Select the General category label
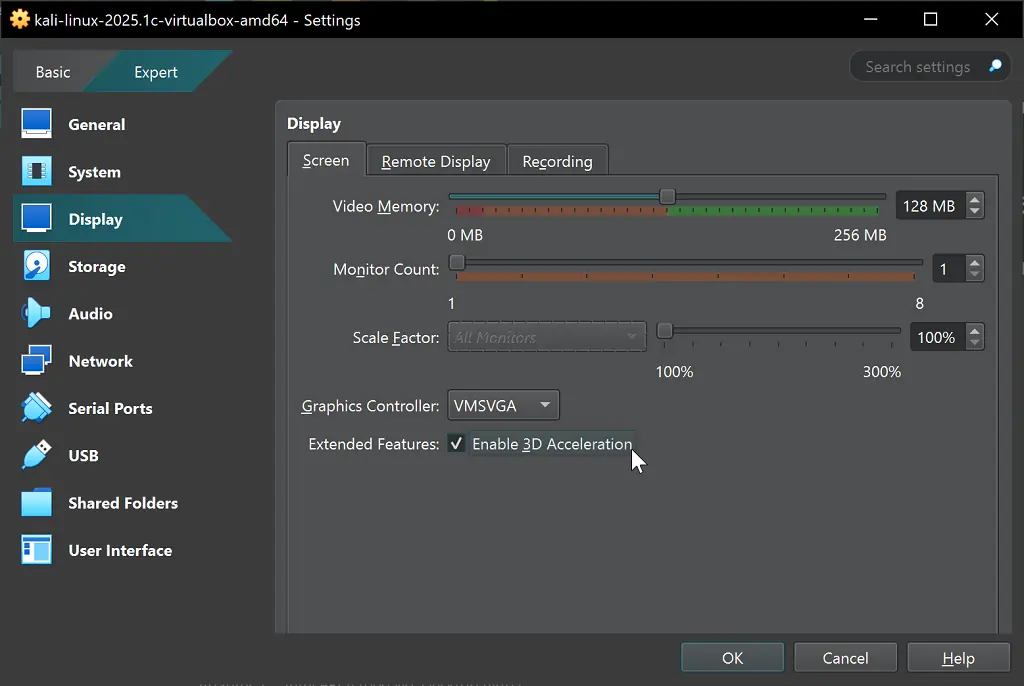 pyautogui.click(x=97, y=124)
